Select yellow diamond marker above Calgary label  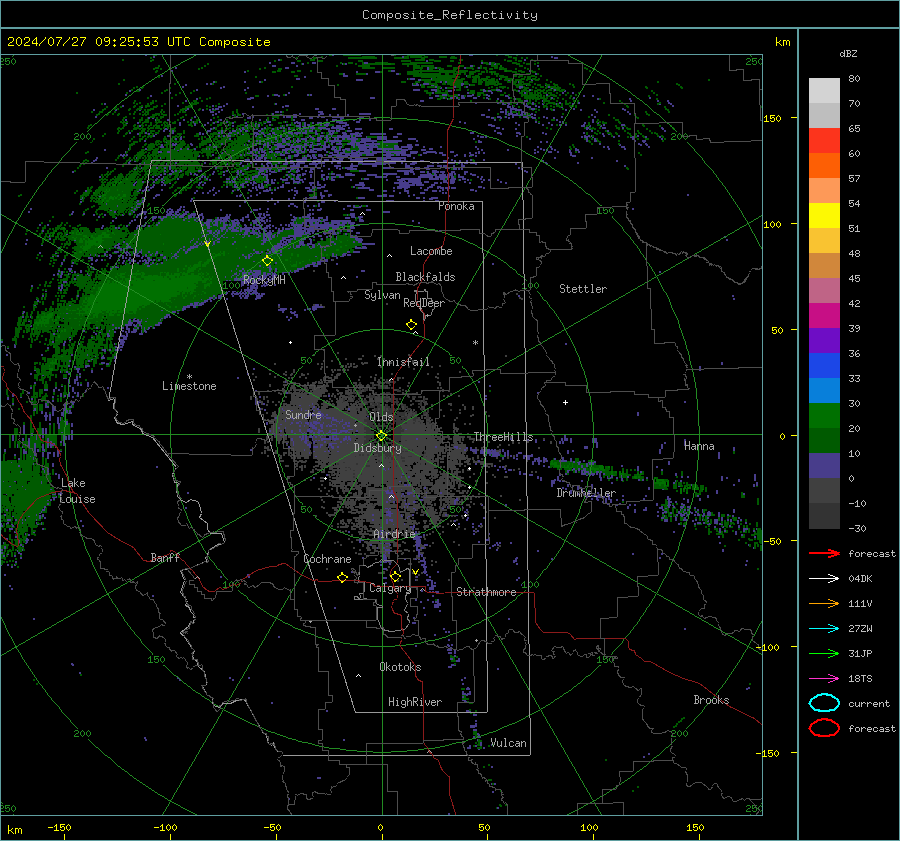[395, 576]
